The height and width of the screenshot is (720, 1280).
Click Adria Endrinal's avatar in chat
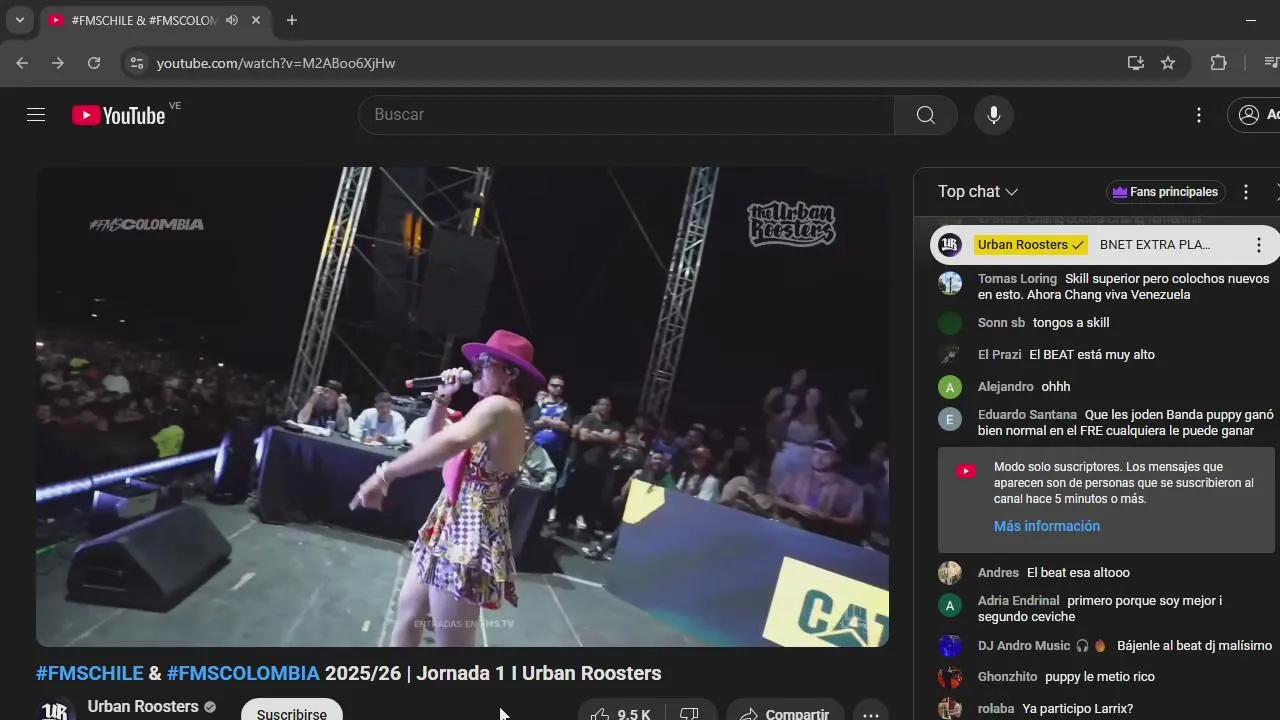click(x=950, y=605)
